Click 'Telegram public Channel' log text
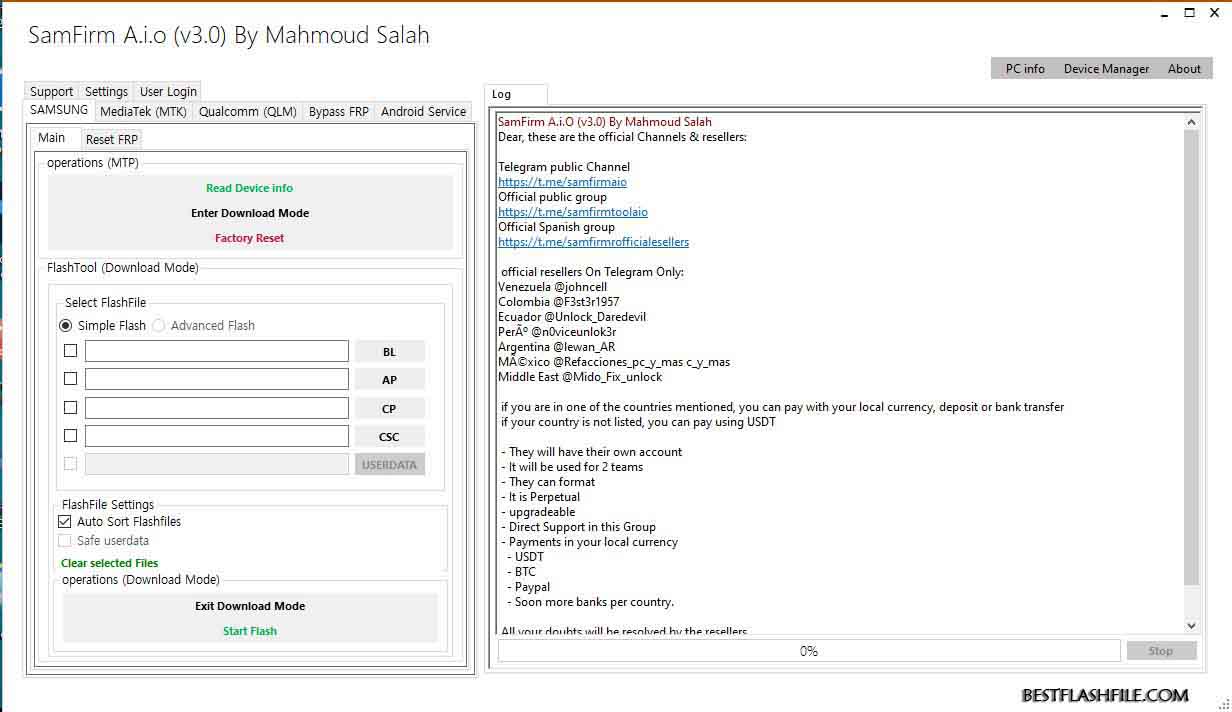Viewport: 1232px width, 712px height. [564, 167]
